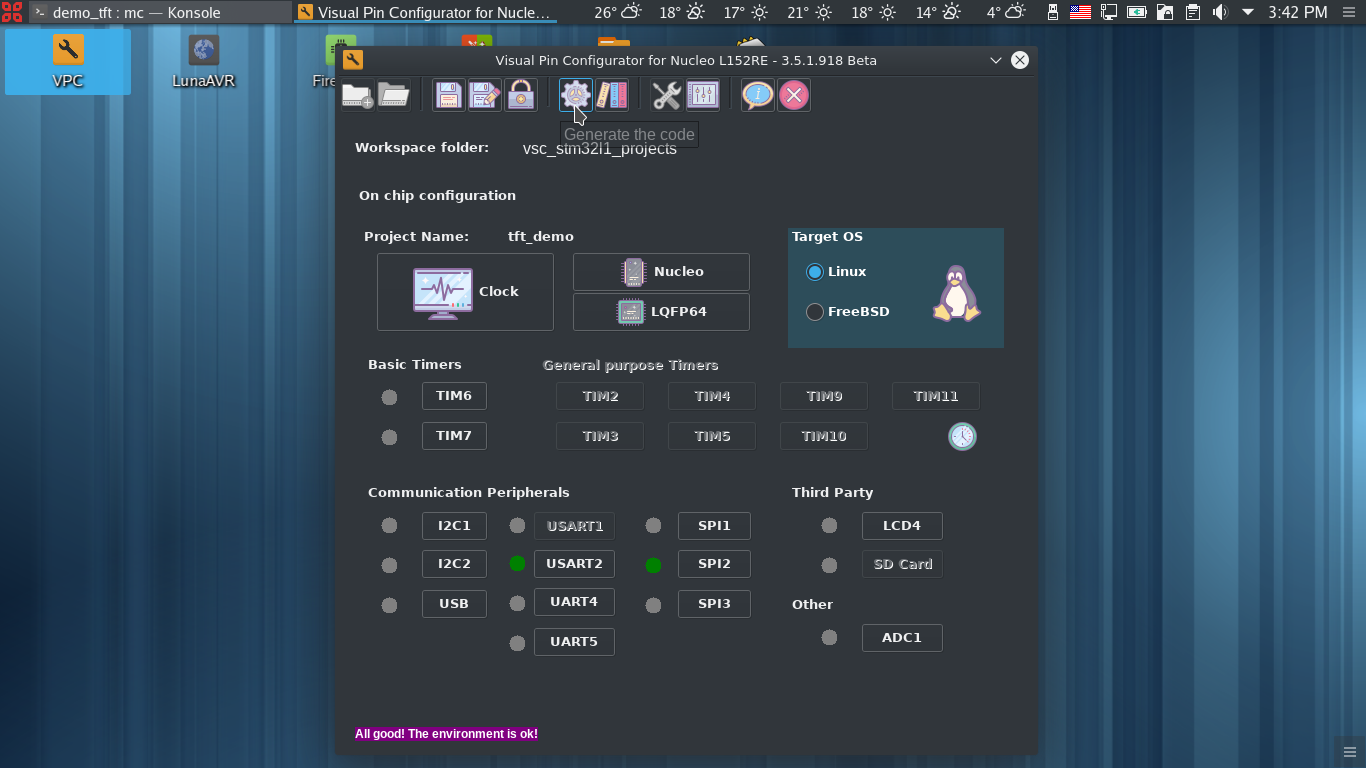Toggle the USART2 green indicator
The image size is (1366, 768).
(517, 564)
